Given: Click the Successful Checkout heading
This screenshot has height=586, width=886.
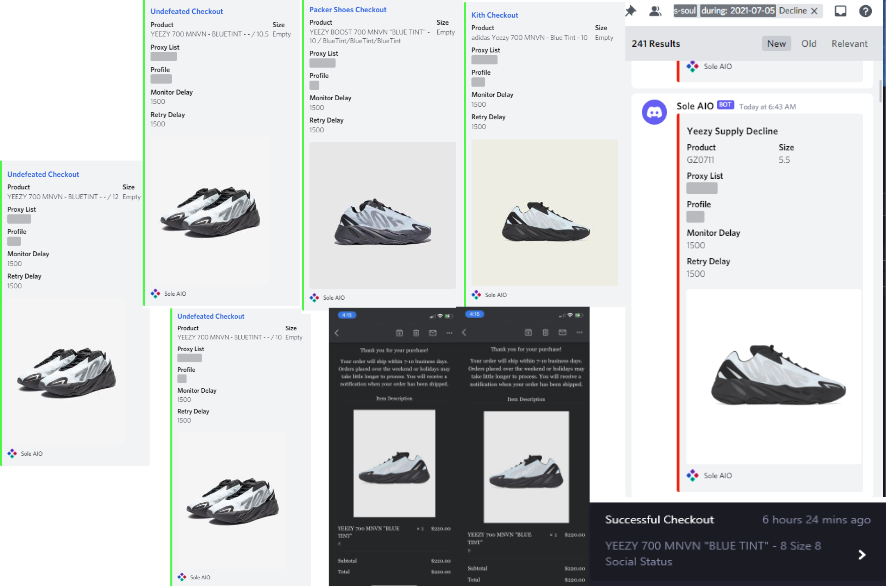Looking at the screenshot, I should coord(659,520).
